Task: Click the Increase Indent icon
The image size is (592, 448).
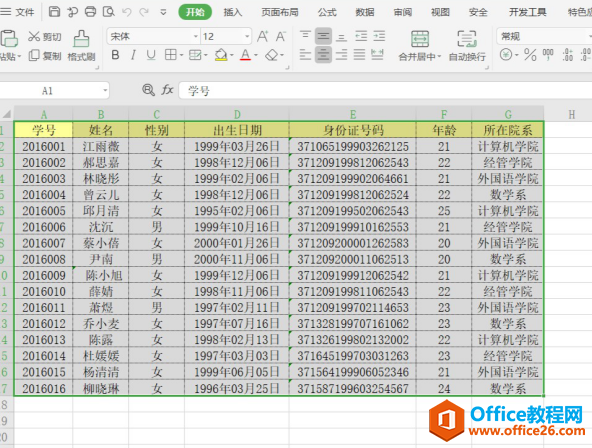Action: [x=379, y=36]
